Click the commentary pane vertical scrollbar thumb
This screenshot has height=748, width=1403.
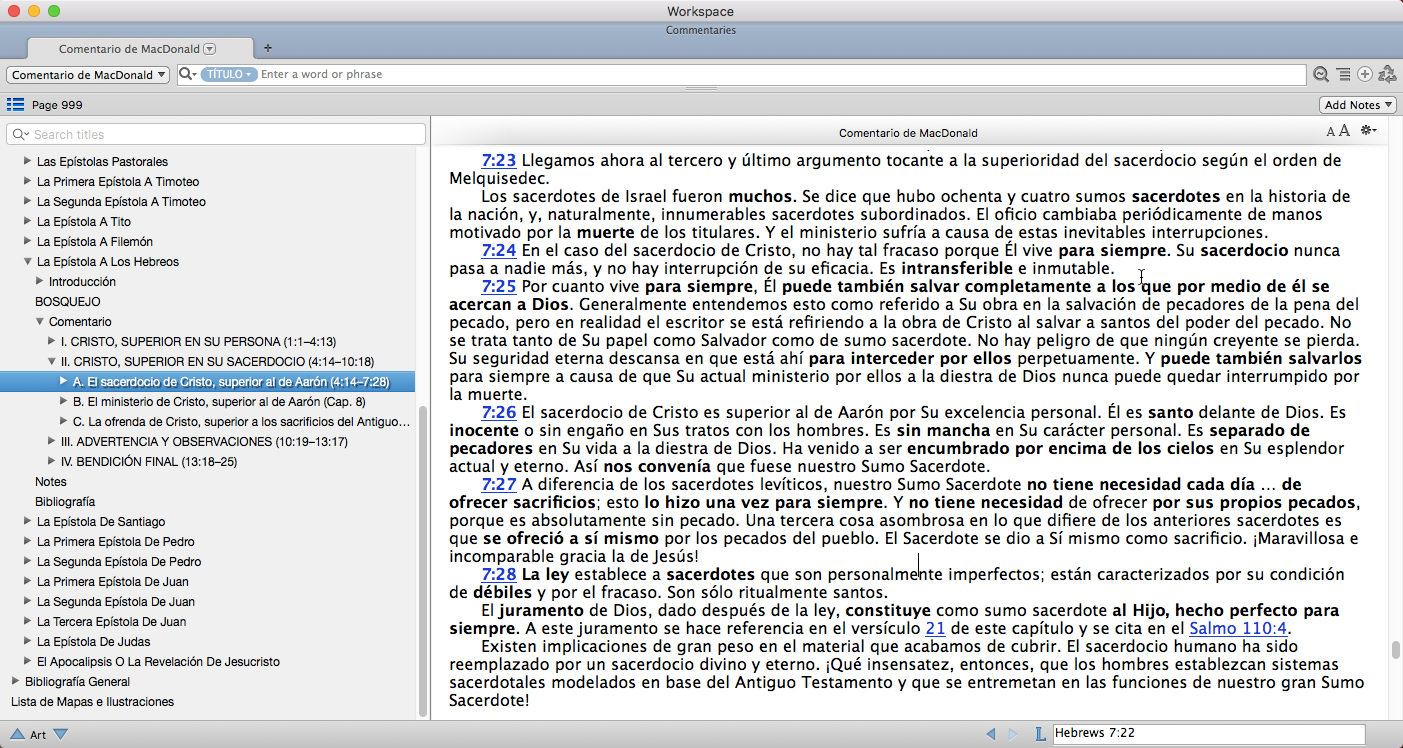pos(1395,649)
